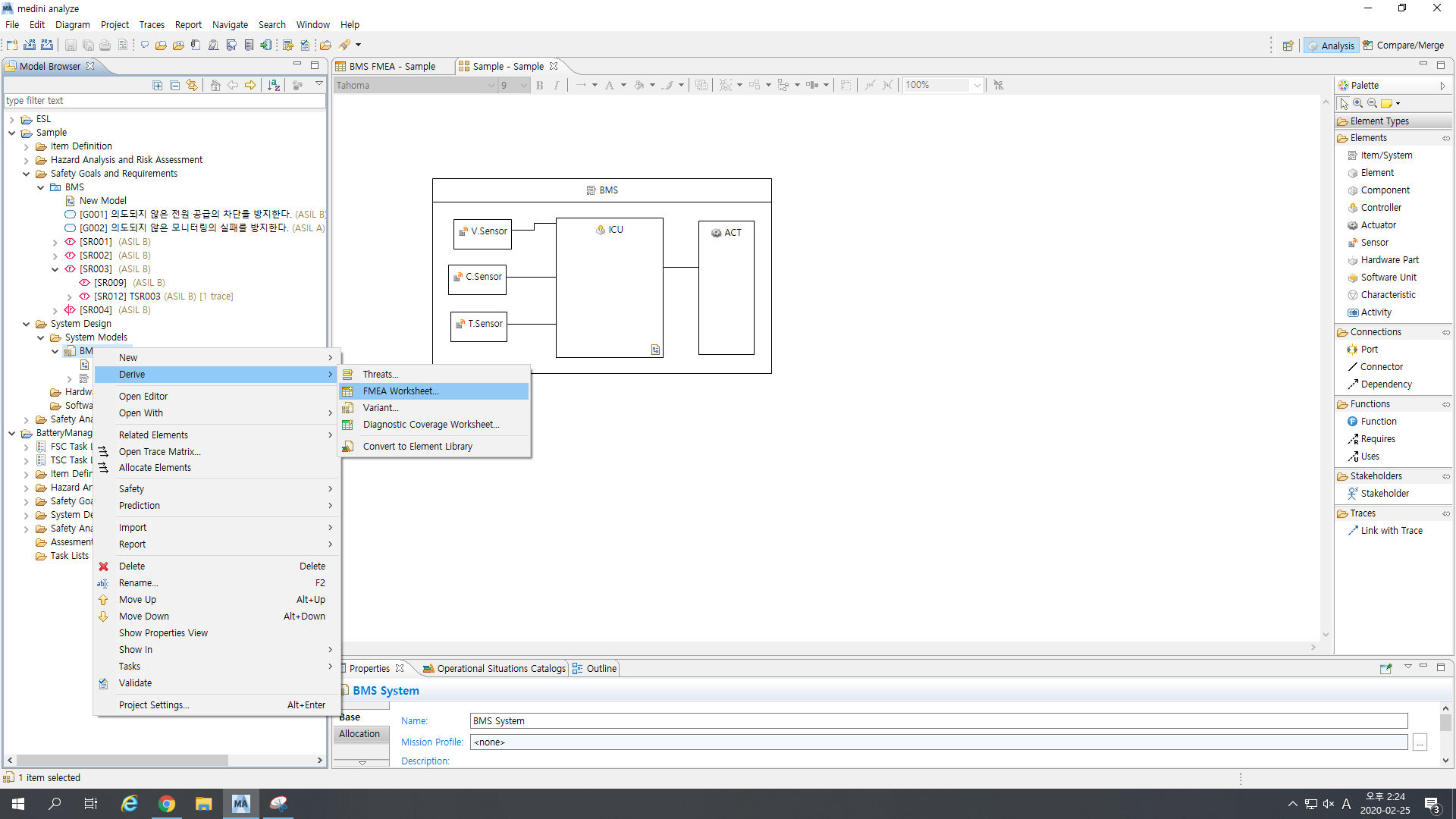Click Expand All in Model Browser toolbar
This screenshot has width=1456, height=819.
coord(158,85)
